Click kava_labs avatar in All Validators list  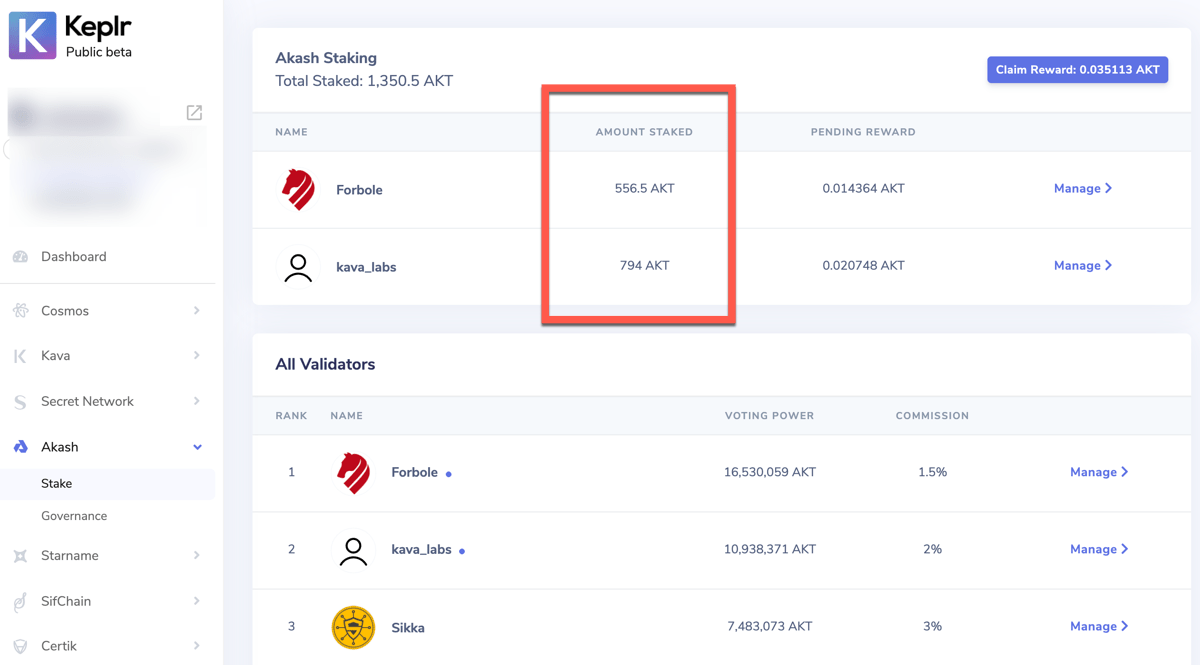[353, 550]
